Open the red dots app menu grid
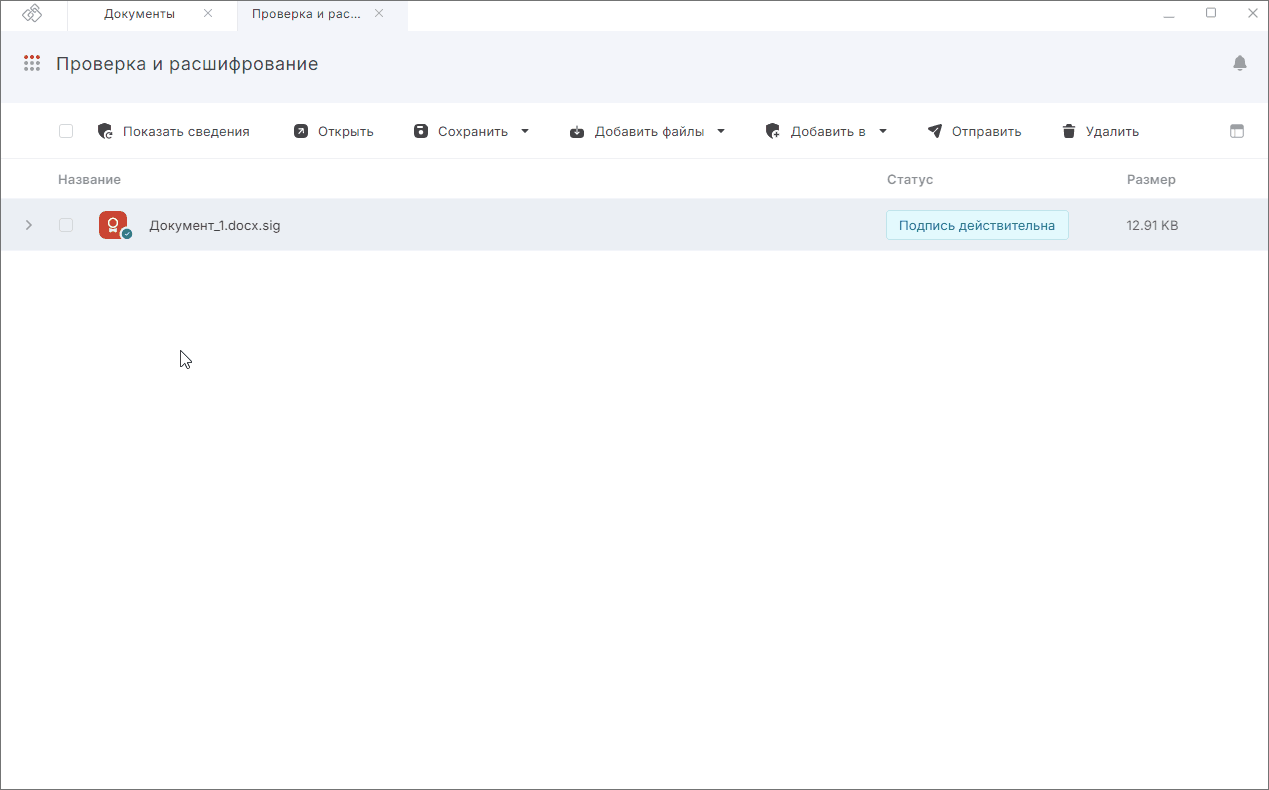The width and height of the screenshot is (1269, 790). click(x=32, y=63)
